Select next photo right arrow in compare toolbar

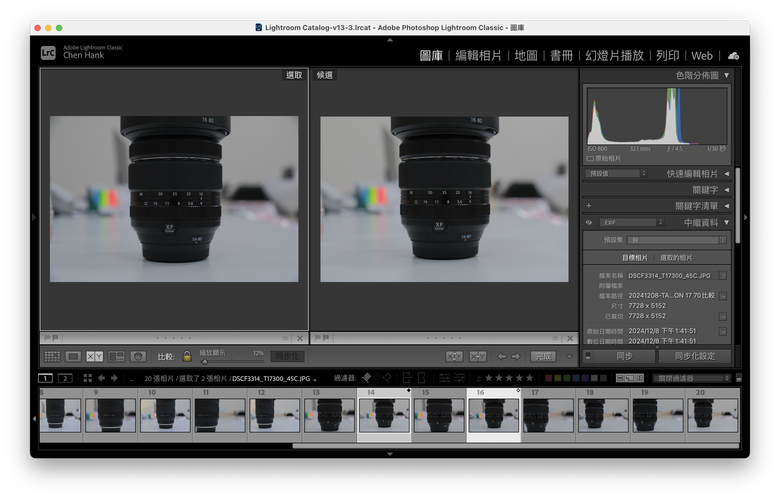[x=515, y=356]
